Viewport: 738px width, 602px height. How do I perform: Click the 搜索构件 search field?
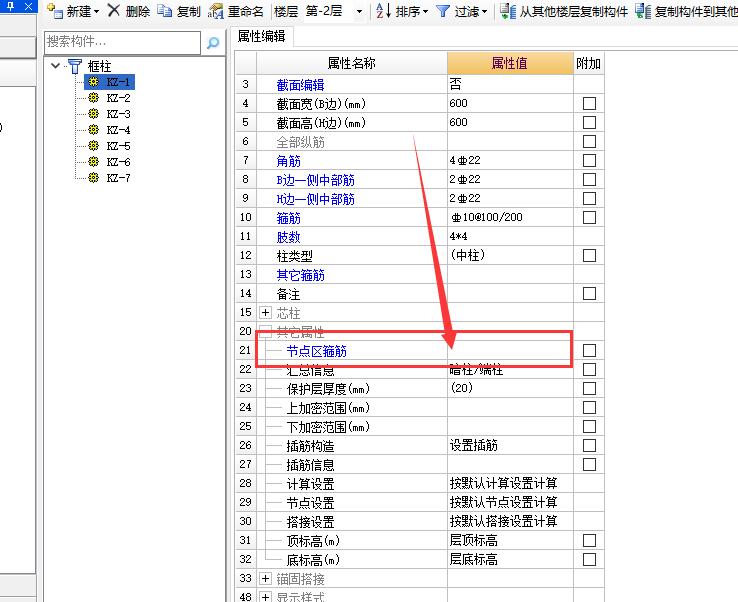[x=122, y=43]
